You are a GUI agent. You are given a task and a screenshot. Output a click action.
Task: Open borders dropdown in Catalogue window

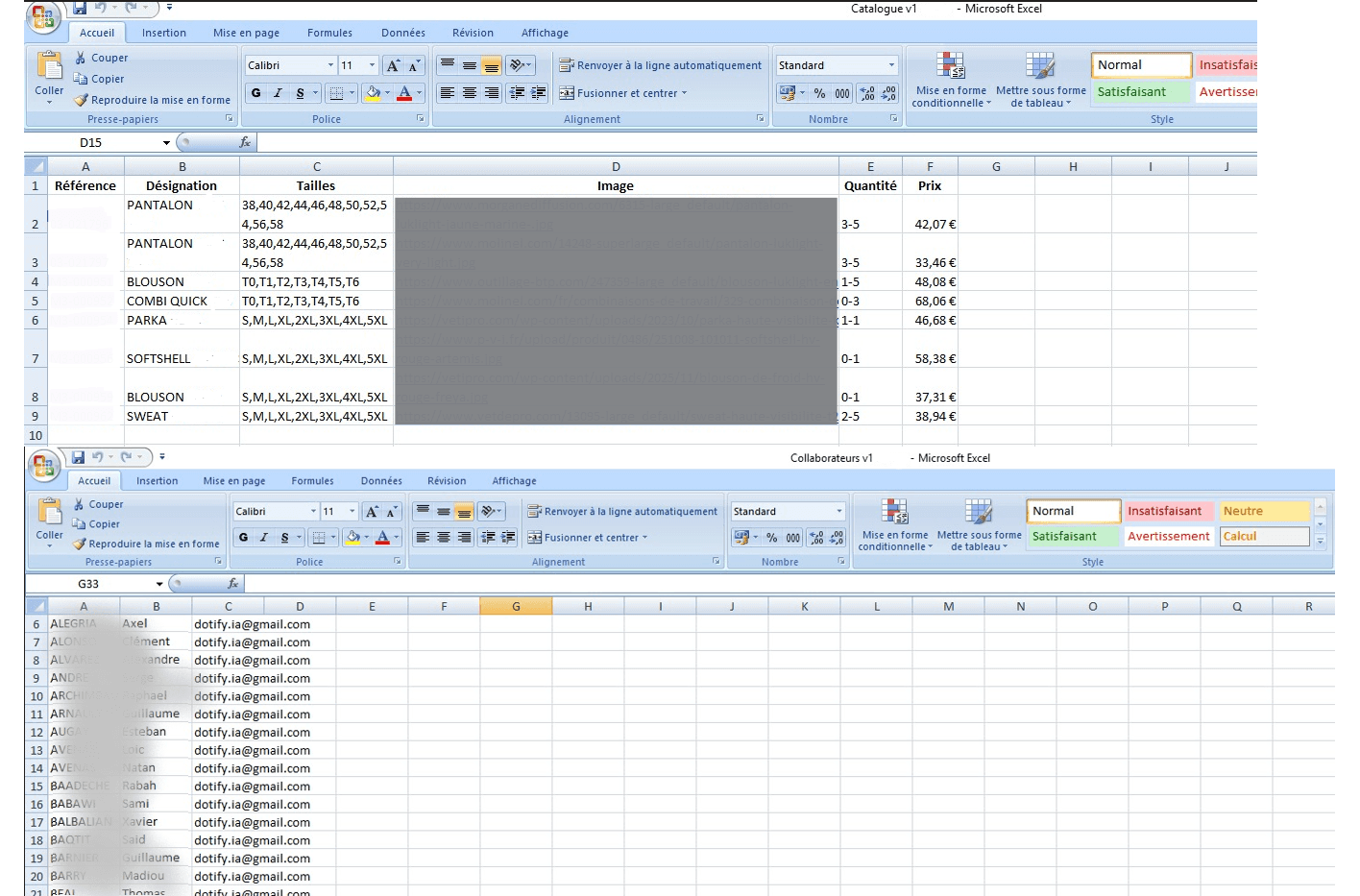pos(352,93)
